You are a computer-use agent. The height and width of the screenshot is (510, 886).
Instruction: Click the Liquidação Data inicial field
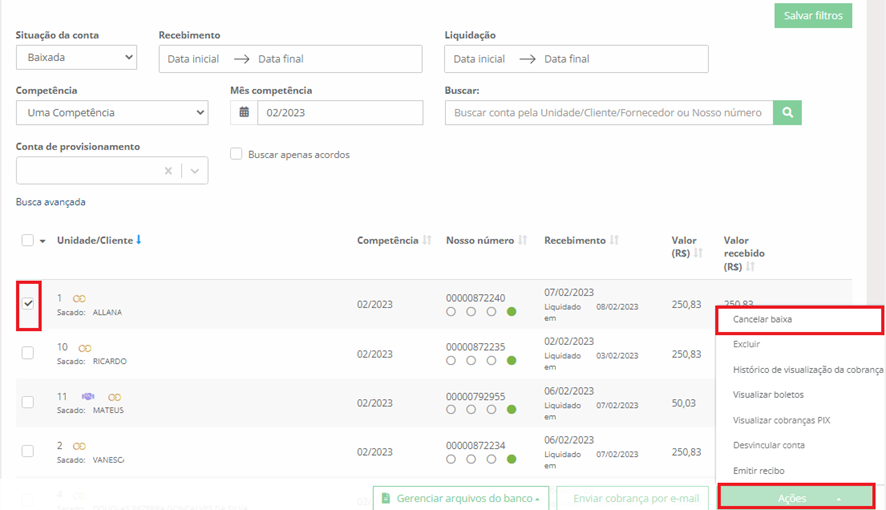[x=479, y=59]
